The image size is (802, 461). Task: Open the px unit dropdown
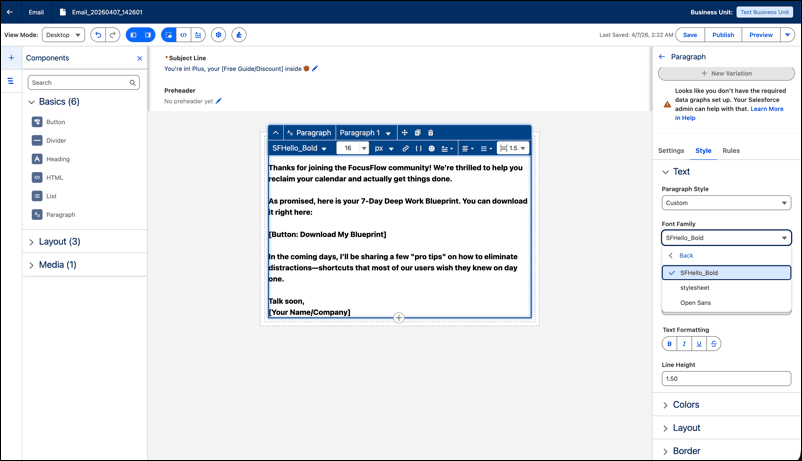[384, 148]
